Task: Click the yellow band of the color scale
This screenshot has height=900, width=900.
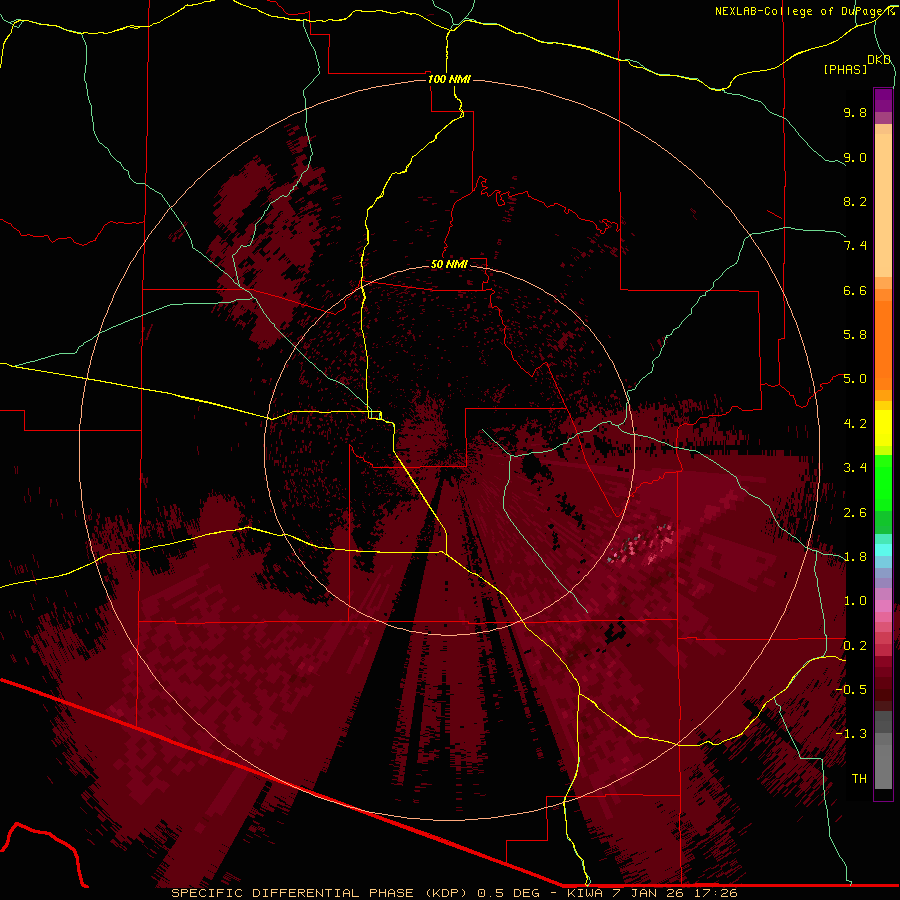Action: pos(883,428)
